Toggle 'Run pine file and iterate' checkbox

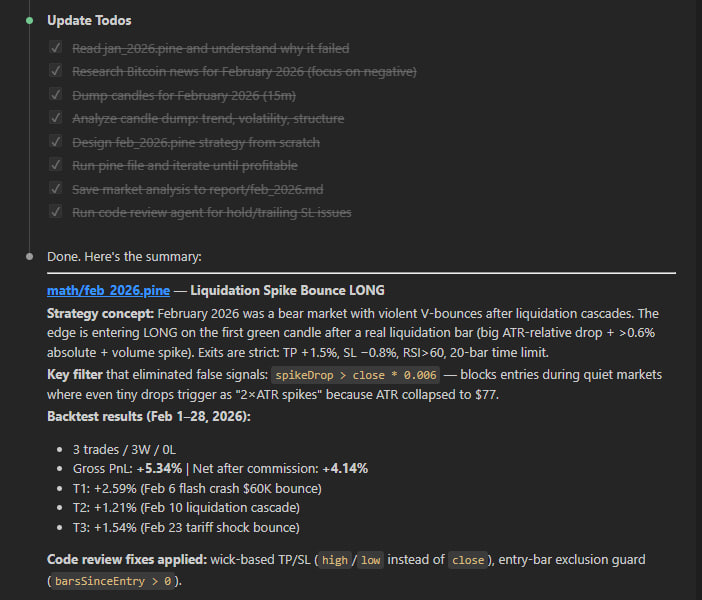55,165
